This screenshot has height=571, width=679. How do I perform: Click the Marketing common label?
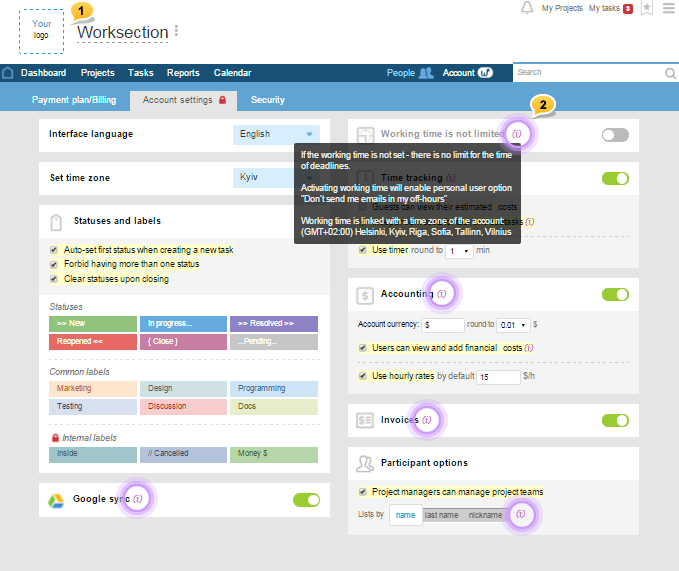coord(93,389)
